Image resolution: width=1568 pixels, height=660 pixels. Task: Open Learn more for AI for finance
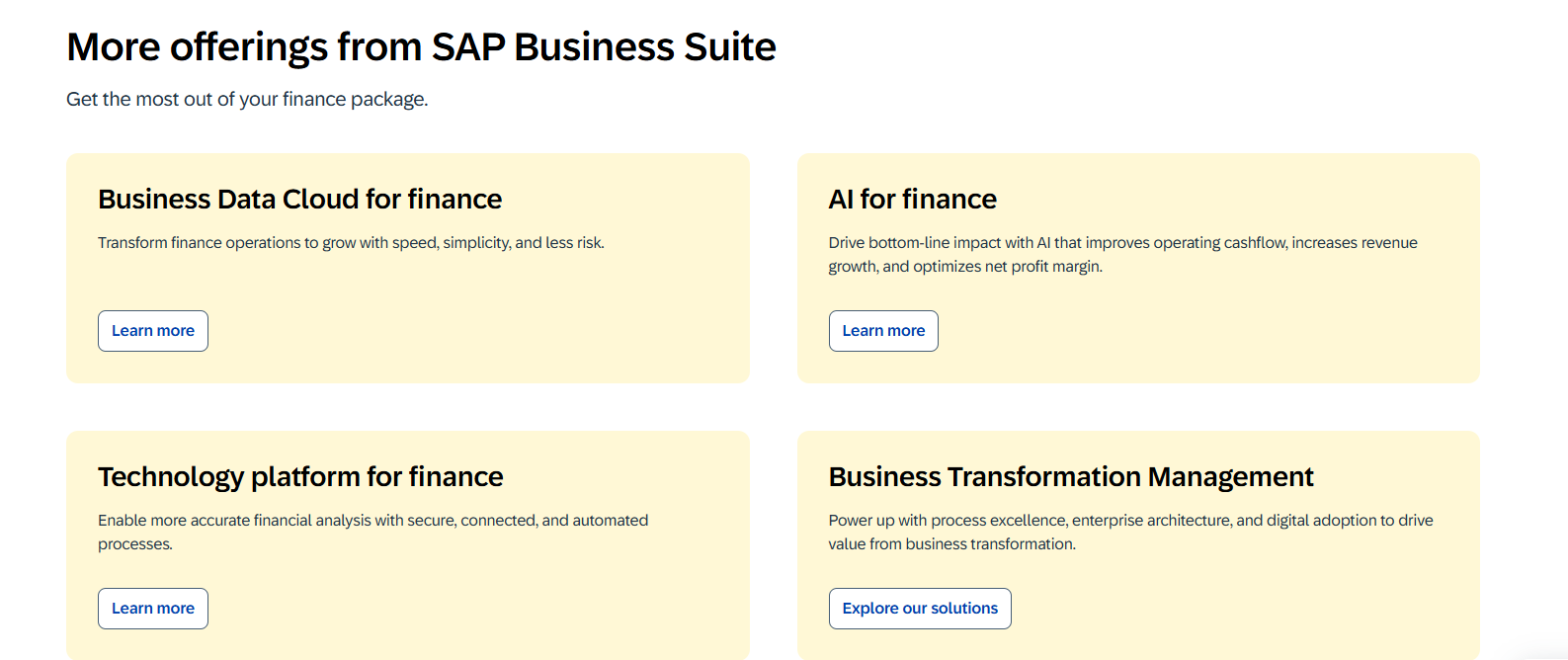(x=883, y=331)
